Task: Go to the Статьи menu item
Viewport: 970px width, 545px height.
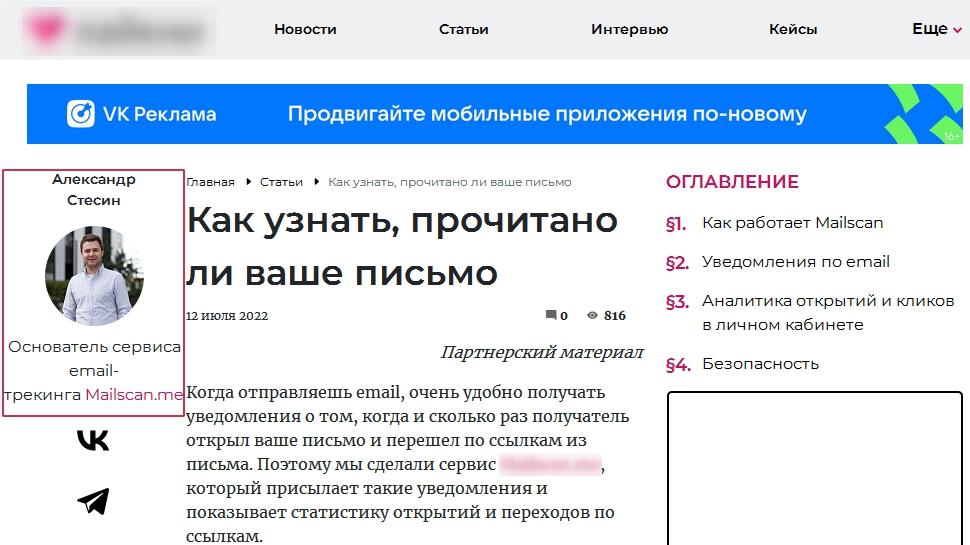Action: tap(463, 29)
